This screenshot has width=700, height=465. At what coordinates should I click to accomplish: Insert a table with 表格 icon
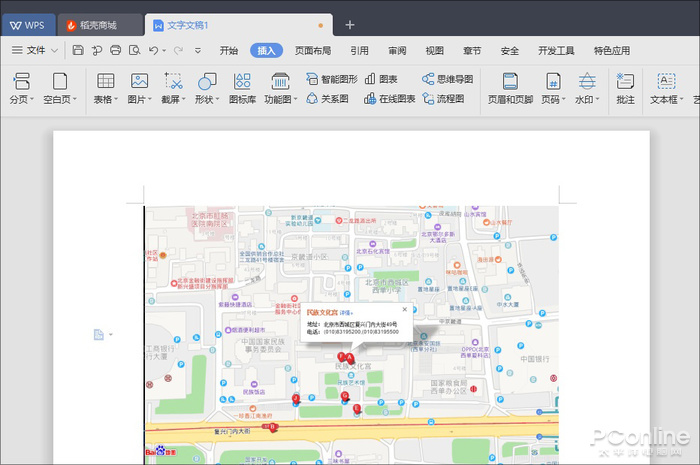[106, 88]
